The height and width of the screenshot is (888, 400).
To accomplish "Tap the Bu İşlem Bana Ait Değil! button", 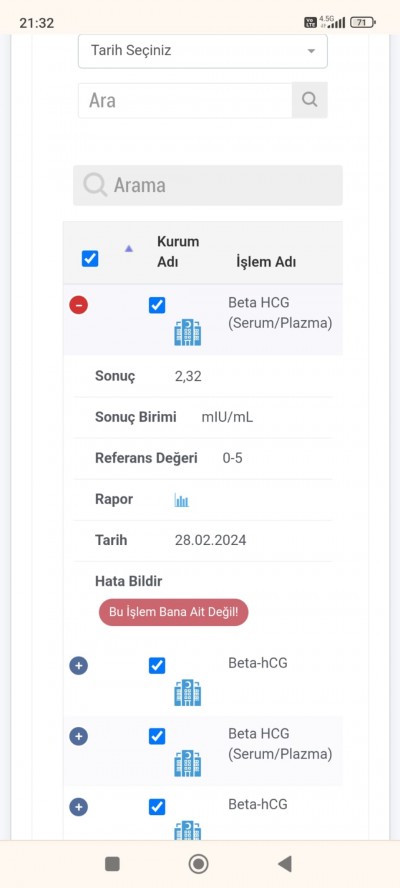I will (x=173, y=612).
